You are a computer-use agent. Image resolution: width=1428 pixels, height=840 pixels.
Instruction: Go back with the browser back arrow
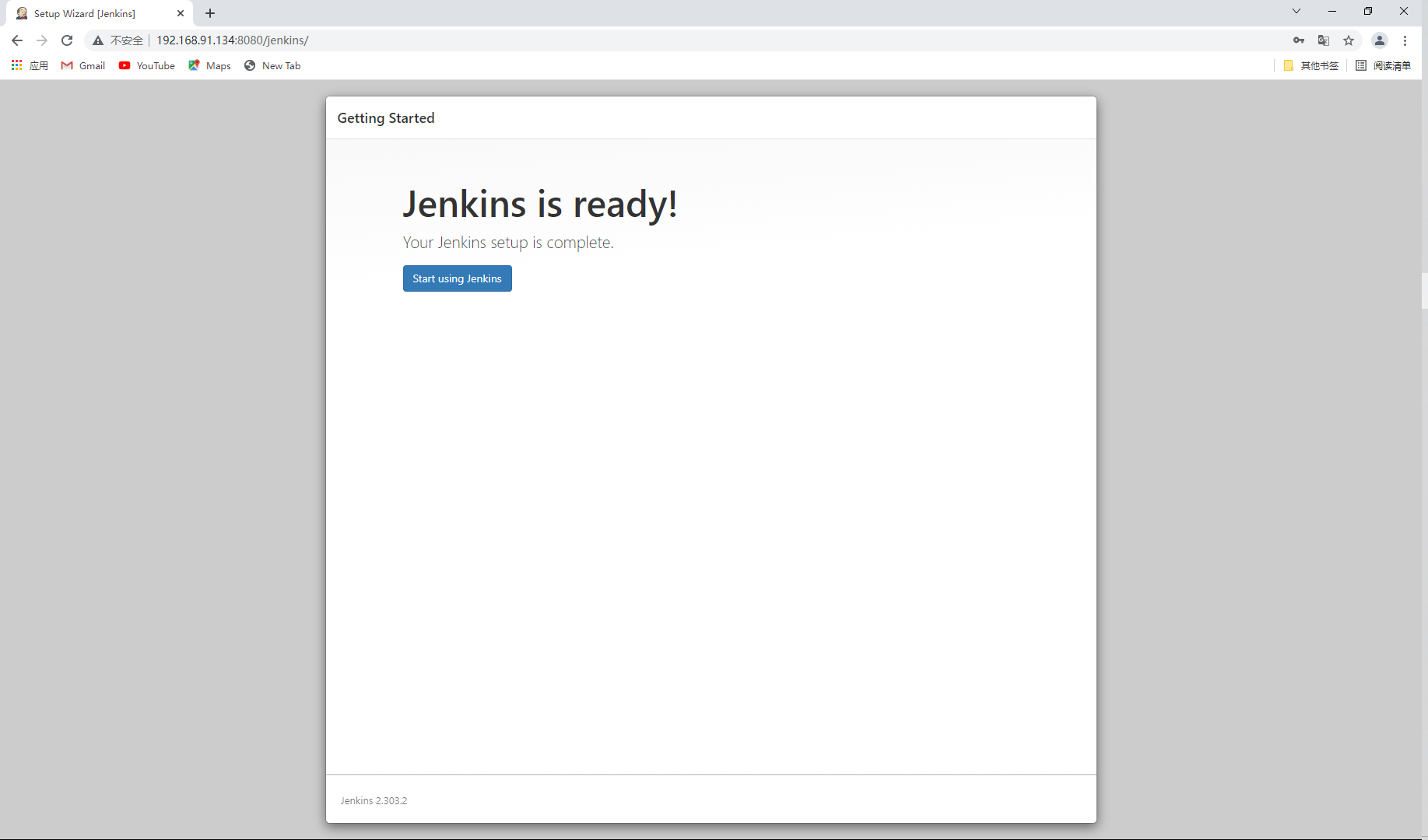[17, 40]
